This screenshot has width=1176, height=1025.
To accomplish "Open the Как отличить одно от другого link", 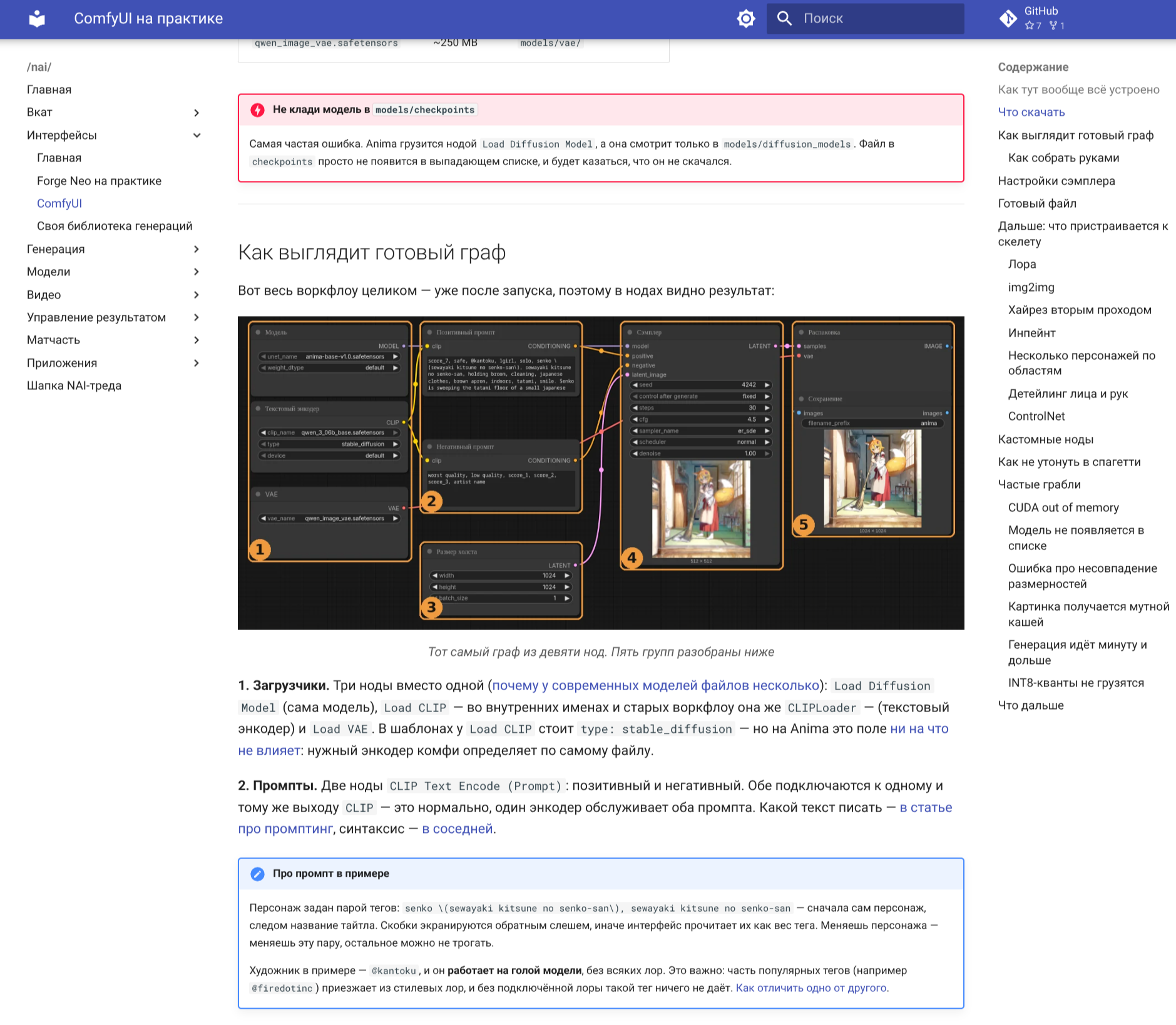I will pos(811,988).
